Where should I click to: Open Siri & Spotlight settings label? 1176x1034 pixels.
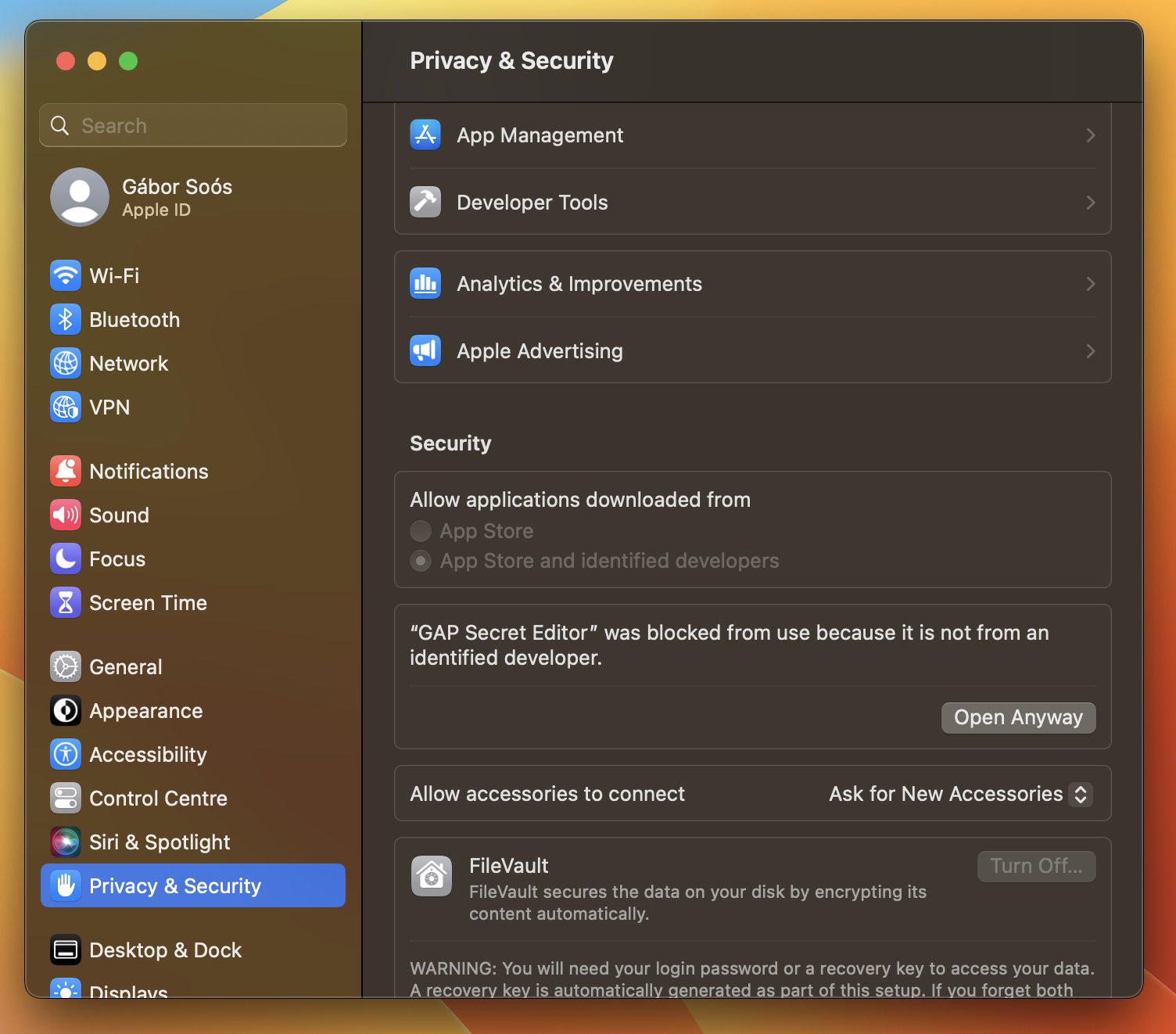[x=160, y=842]
